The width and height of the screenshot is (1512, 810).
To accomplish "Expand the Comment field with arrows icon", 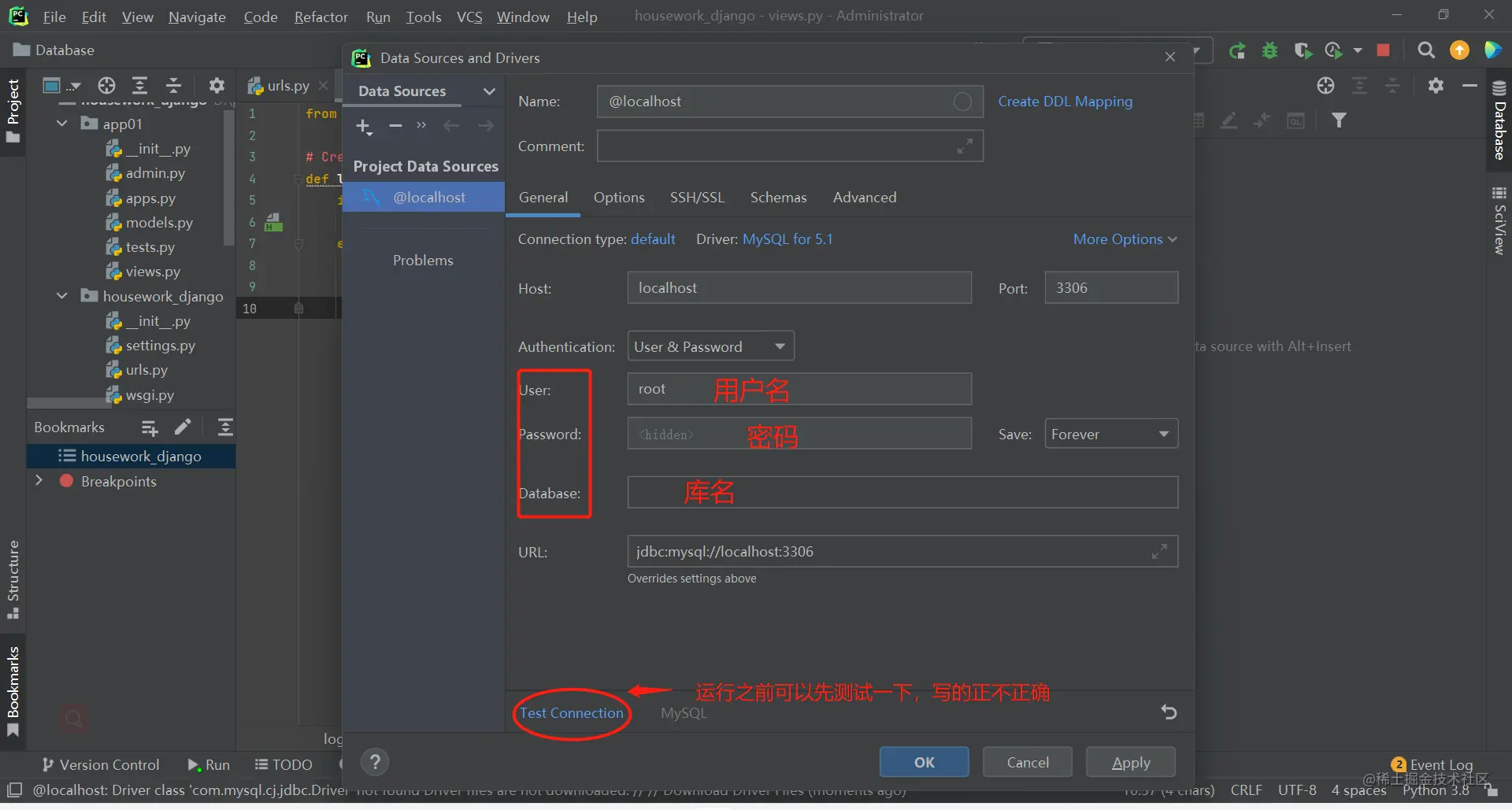I will [x=965, y=146].
